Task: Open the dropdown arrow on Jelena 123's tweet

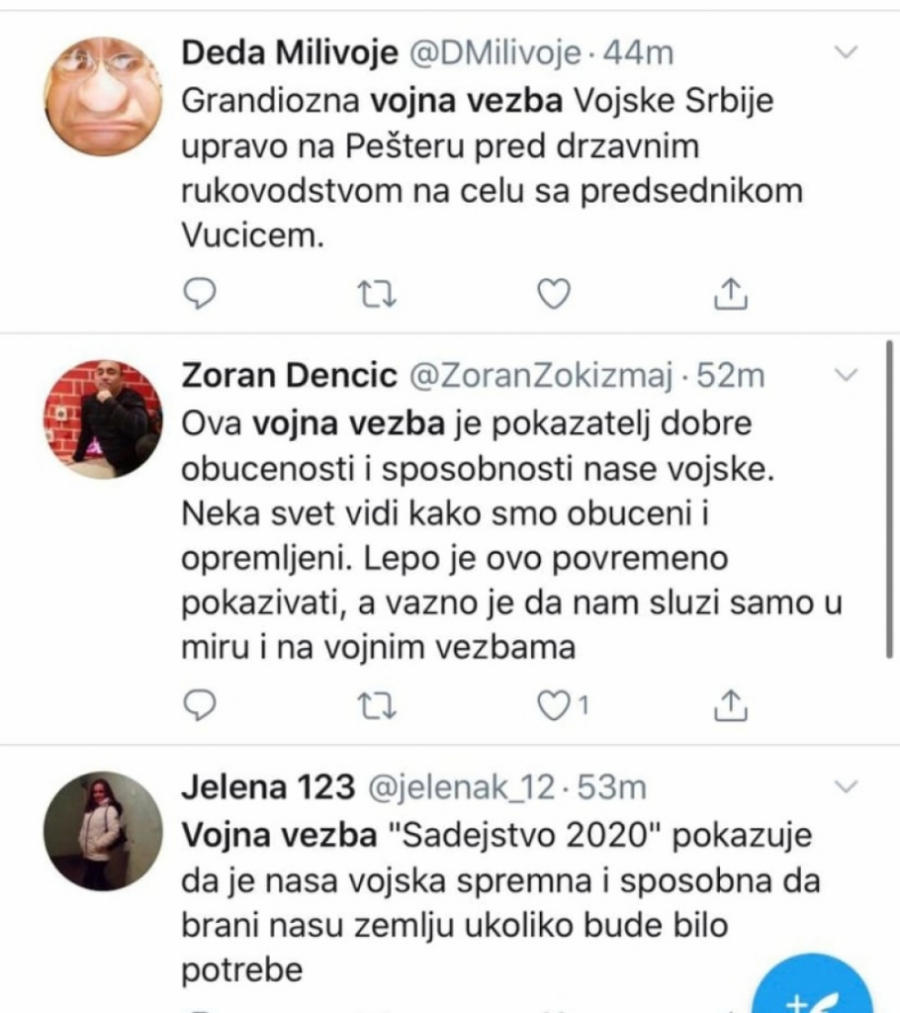Action: tap(846, 787)
